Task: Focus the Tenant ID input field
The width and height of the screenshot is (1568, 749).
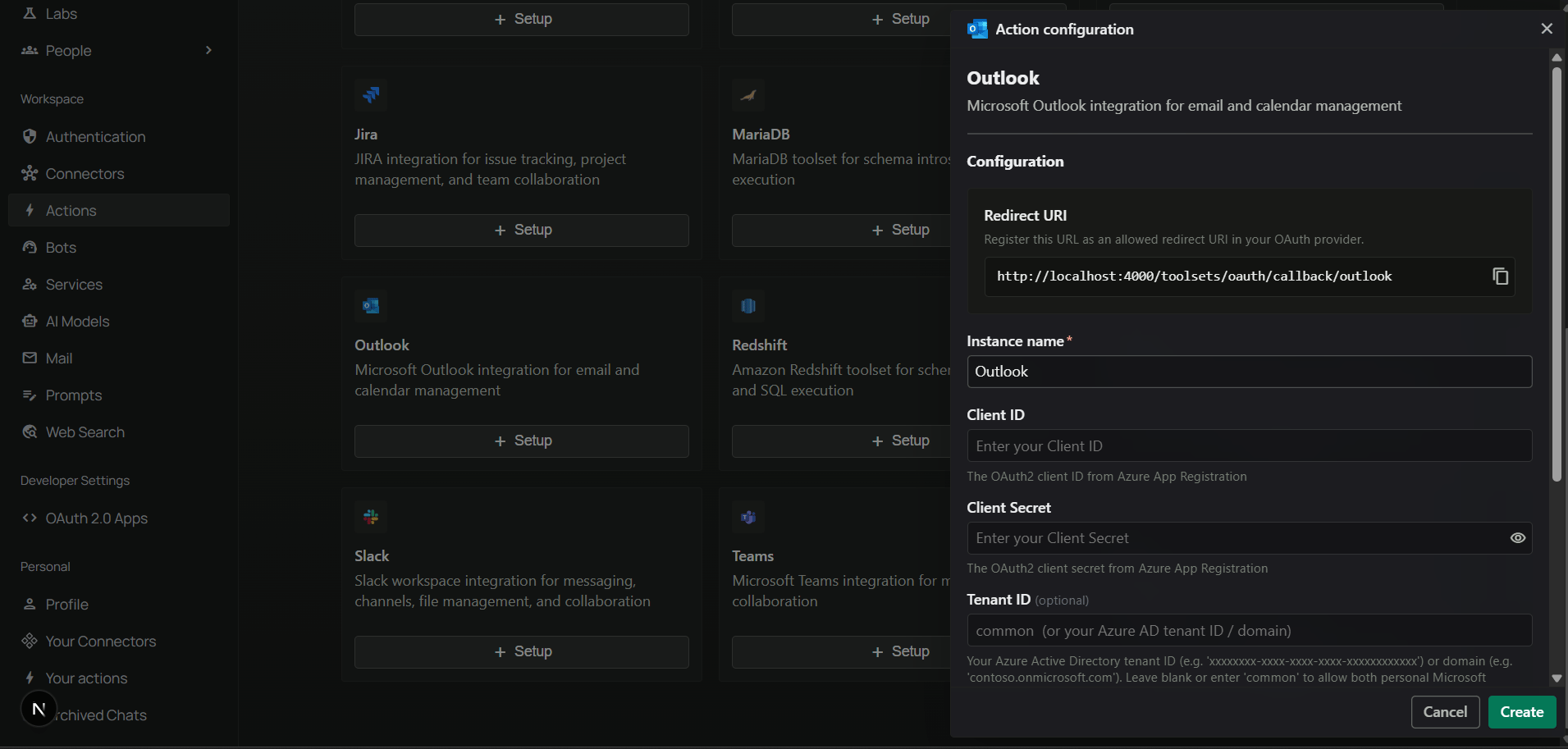Action: tap(1249, 630)
